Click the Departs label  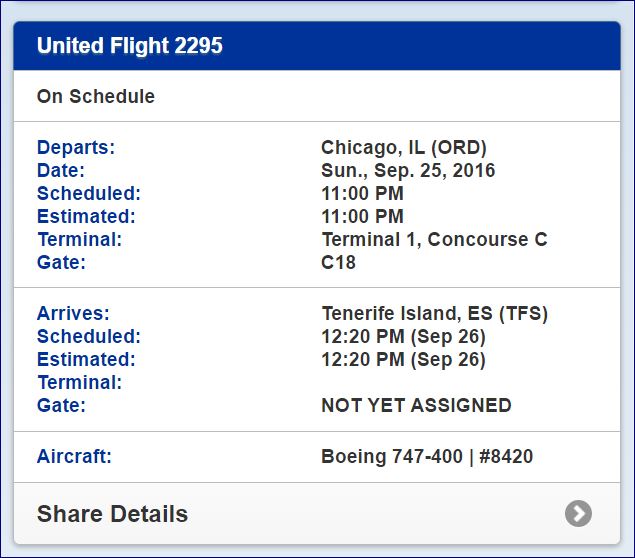pyautogui.click(x=76, y=147)
